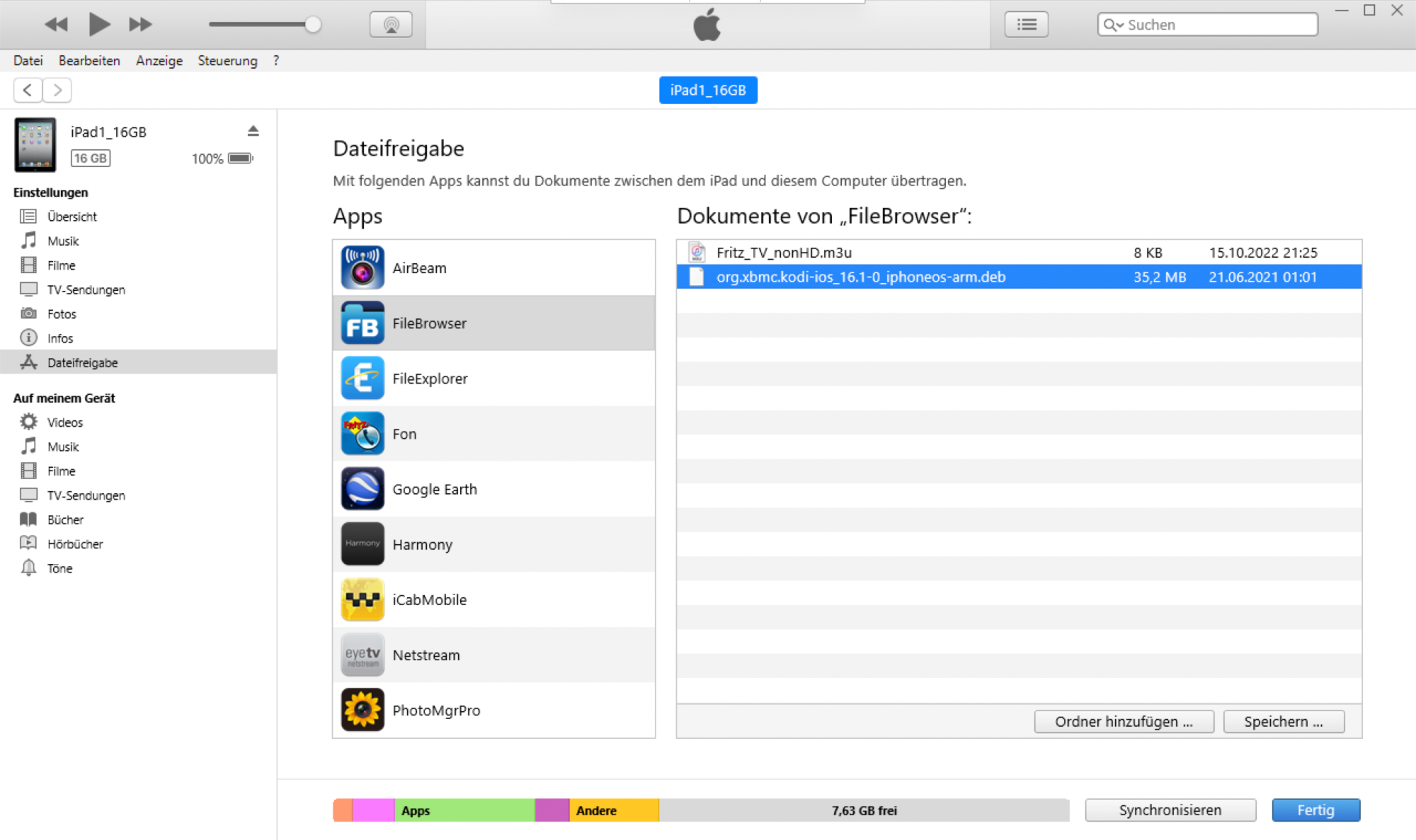
Task: Navigate forward with the right chevron
Action: pyautogui.click(x=57, y=90)
